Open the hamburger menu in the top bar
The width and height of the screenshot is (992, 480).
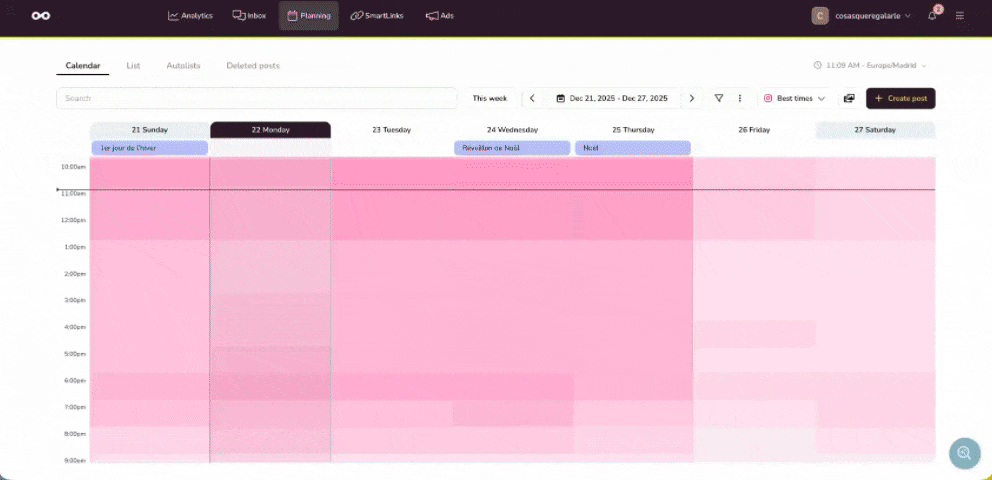[x=960, y=16]
